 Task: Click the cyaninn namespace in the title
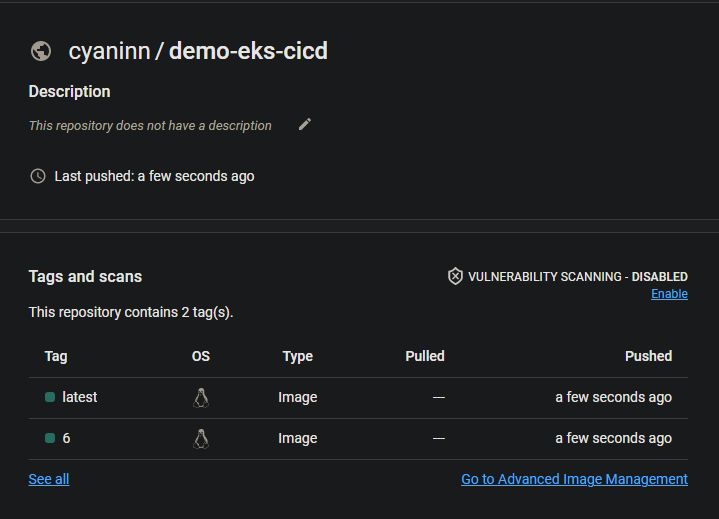[x=109, y=51]
